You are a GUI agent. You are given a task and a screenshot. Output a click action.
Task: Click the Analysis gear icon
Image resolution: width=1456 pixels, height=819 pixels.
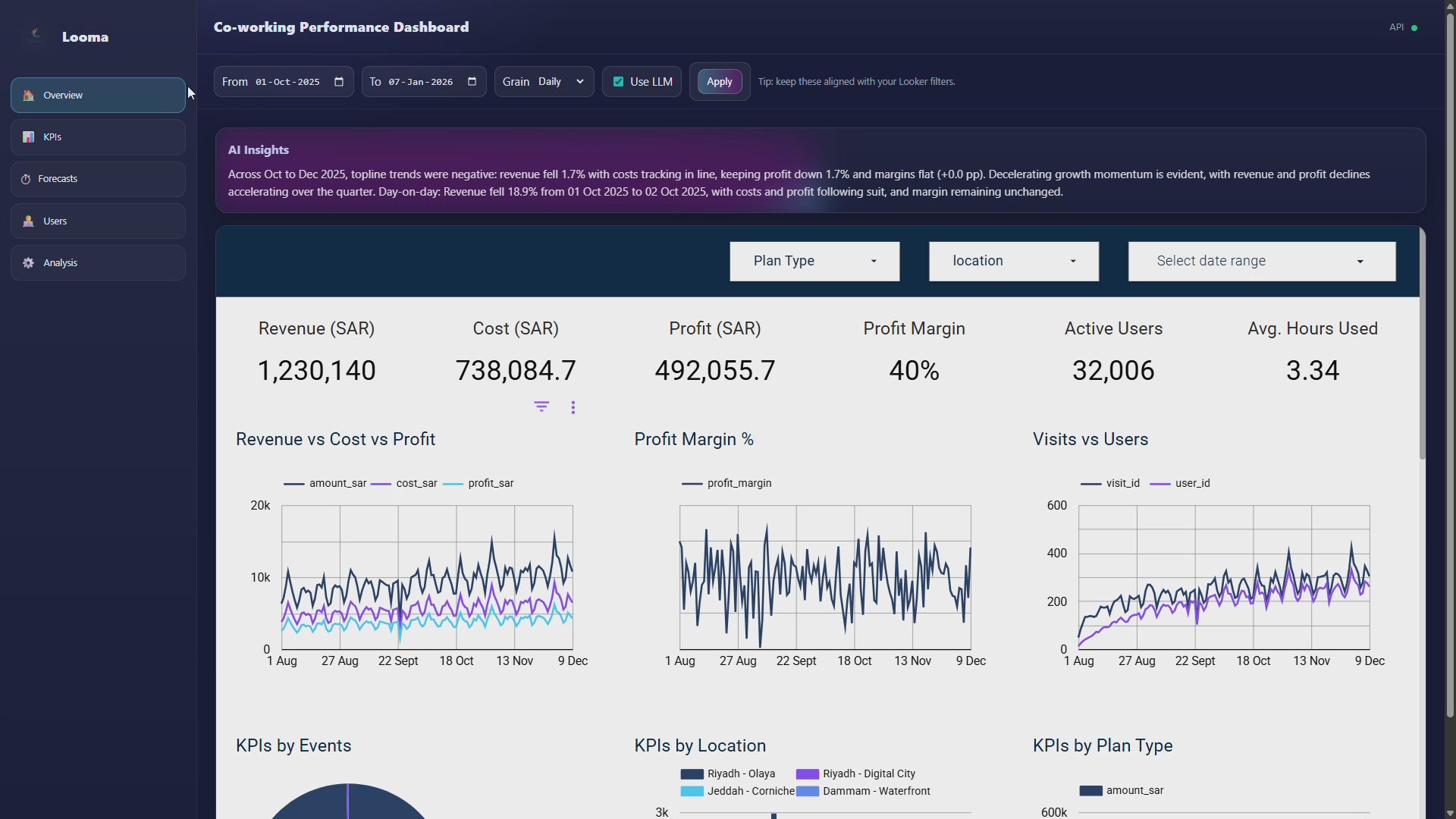[28, 263]
